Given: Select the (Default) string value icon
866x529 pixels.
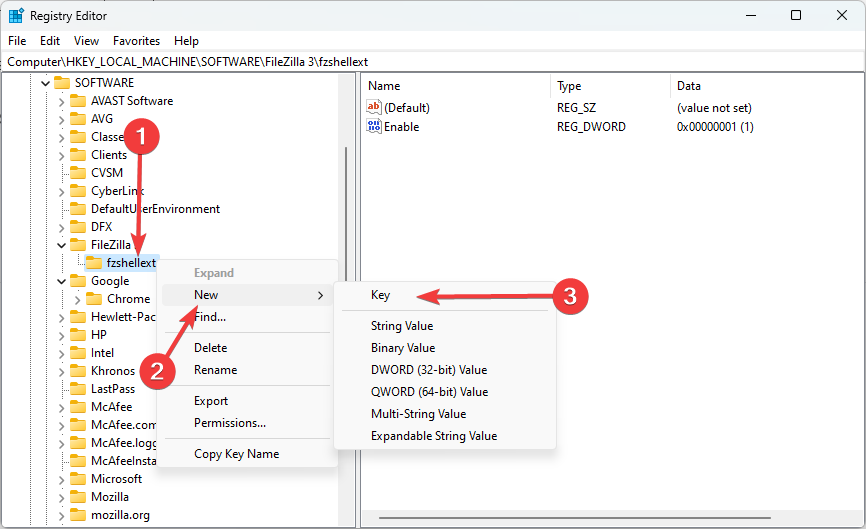Looking at the screenshot, I should pos(374,107).
